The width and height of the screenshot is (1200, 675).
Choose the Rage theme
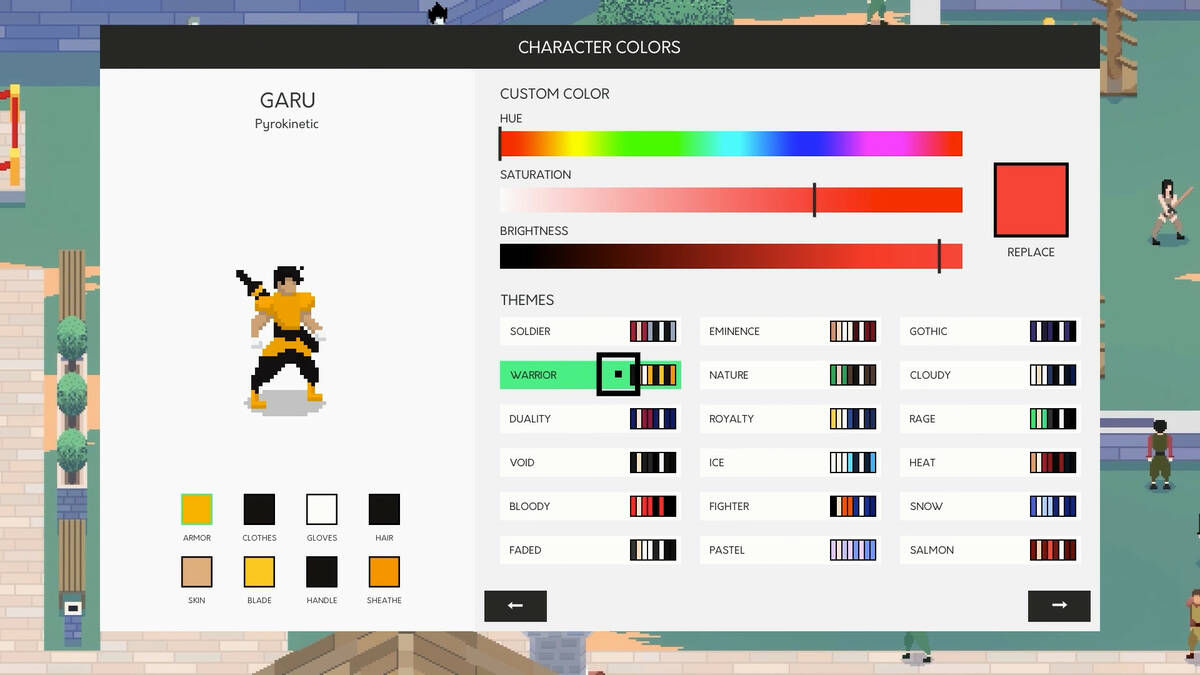(x=990, y=419)
